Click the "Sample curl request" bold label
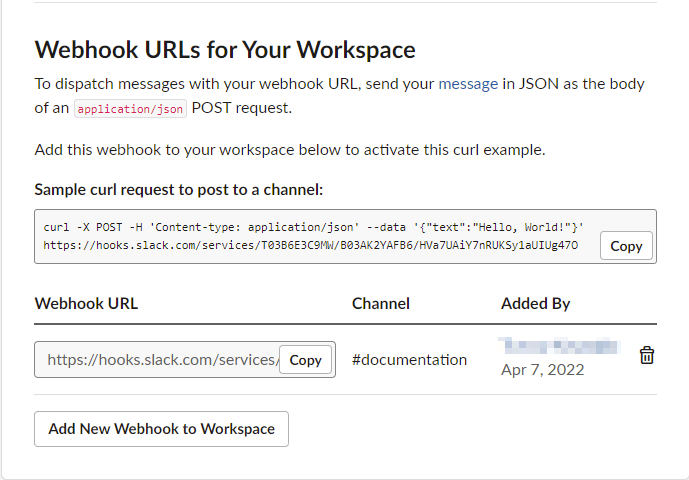This screenshot has height=480, width=689. [x=179, y=189]
